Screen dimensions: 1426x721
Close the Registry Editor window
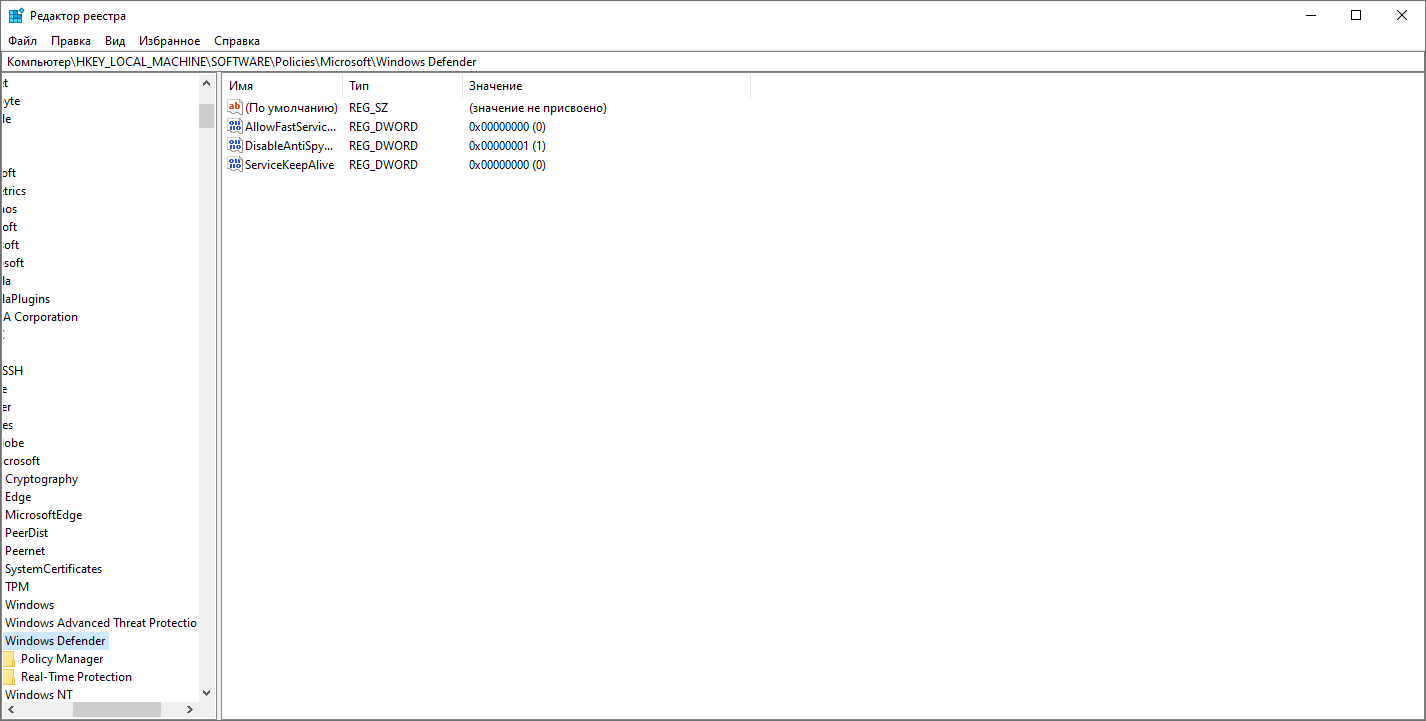tap(1402, 15)
